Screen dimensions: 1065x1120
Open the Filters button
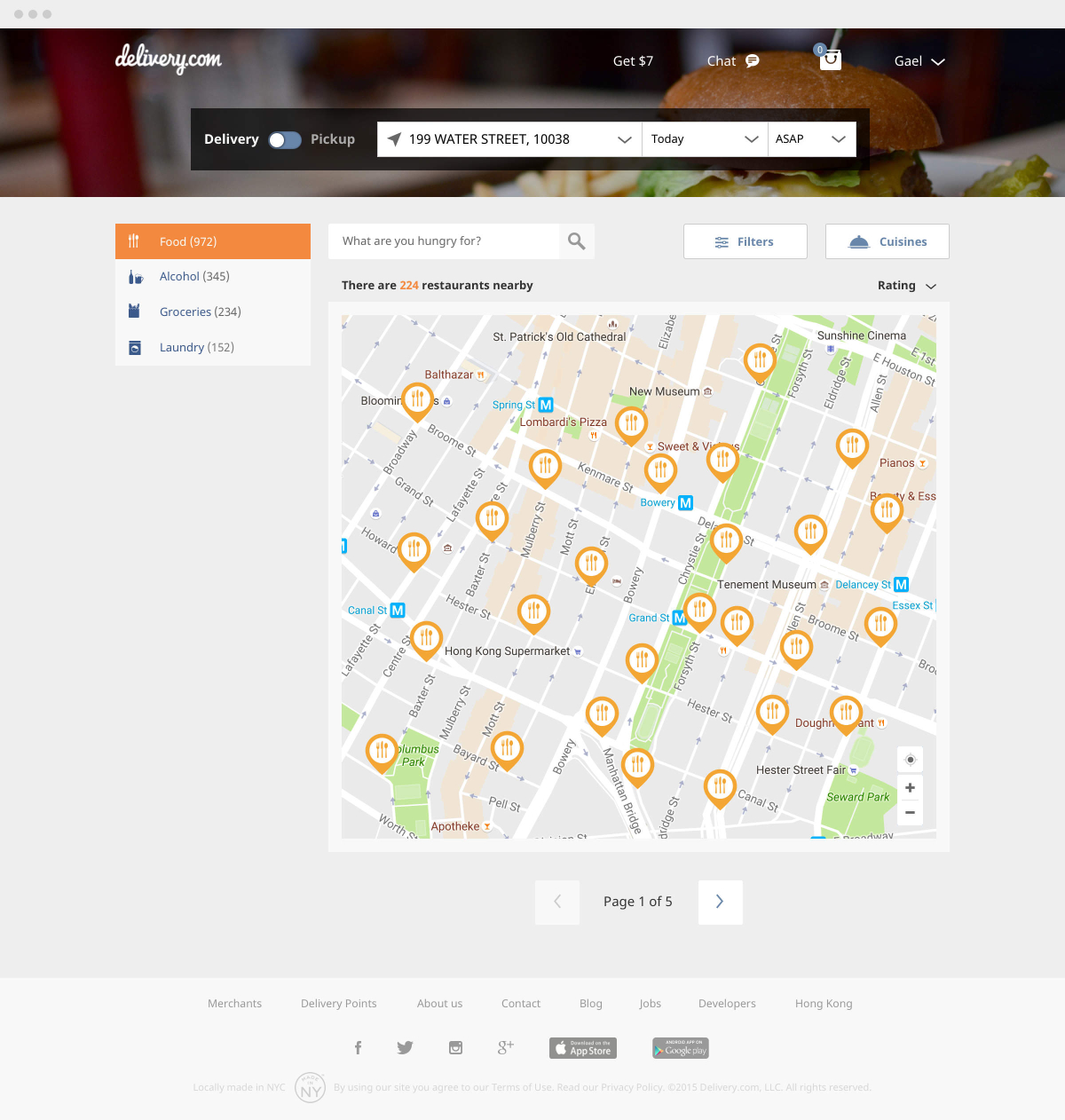pyautogui.click(x=745, y=241)
